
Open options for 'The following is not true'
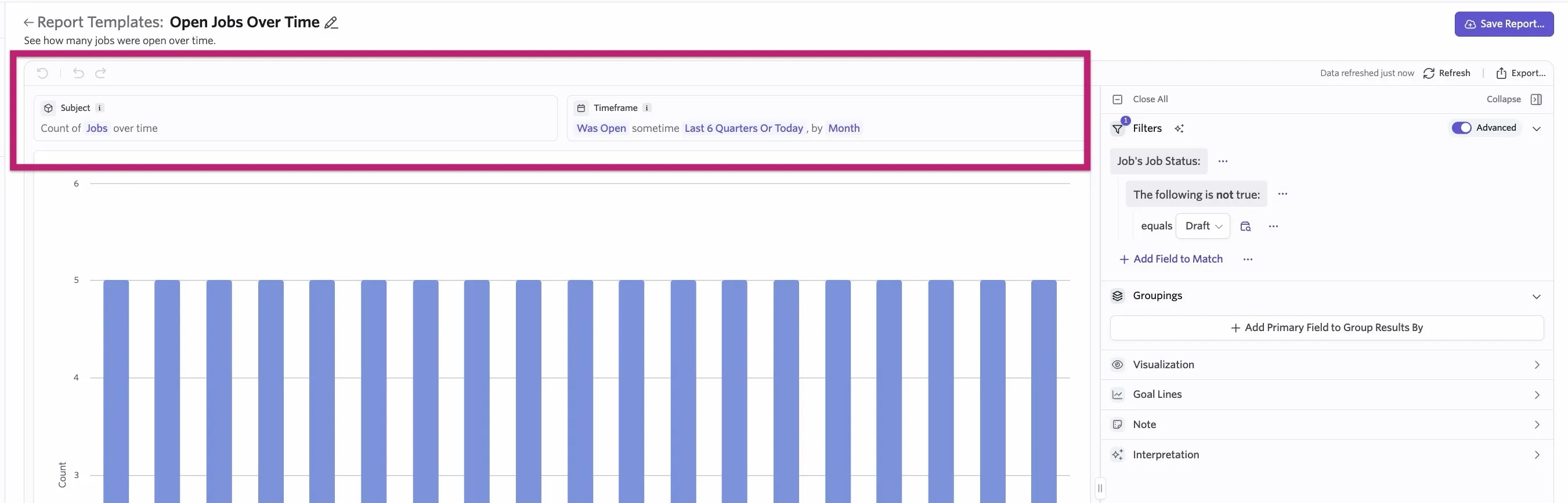coord(1282,194)
